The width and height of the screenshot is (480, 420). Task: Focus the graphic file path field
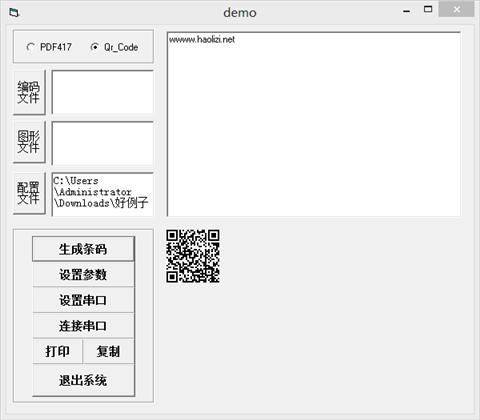click(103, 143)
